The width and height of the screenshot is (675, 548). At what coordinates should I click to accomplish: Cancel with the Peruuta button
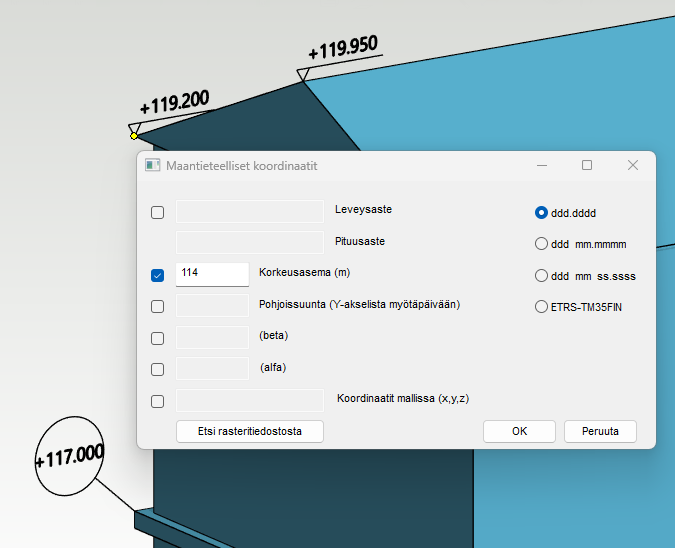[x=600, y=431]
